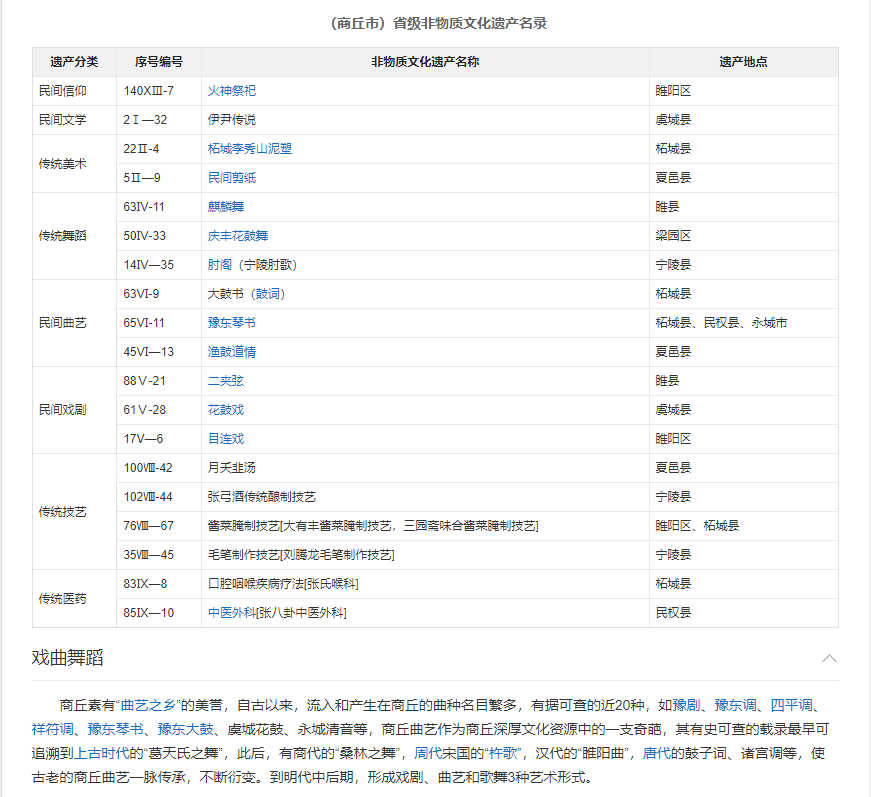
Task: Click the 肘阁 link
Action: coord(219,265)
